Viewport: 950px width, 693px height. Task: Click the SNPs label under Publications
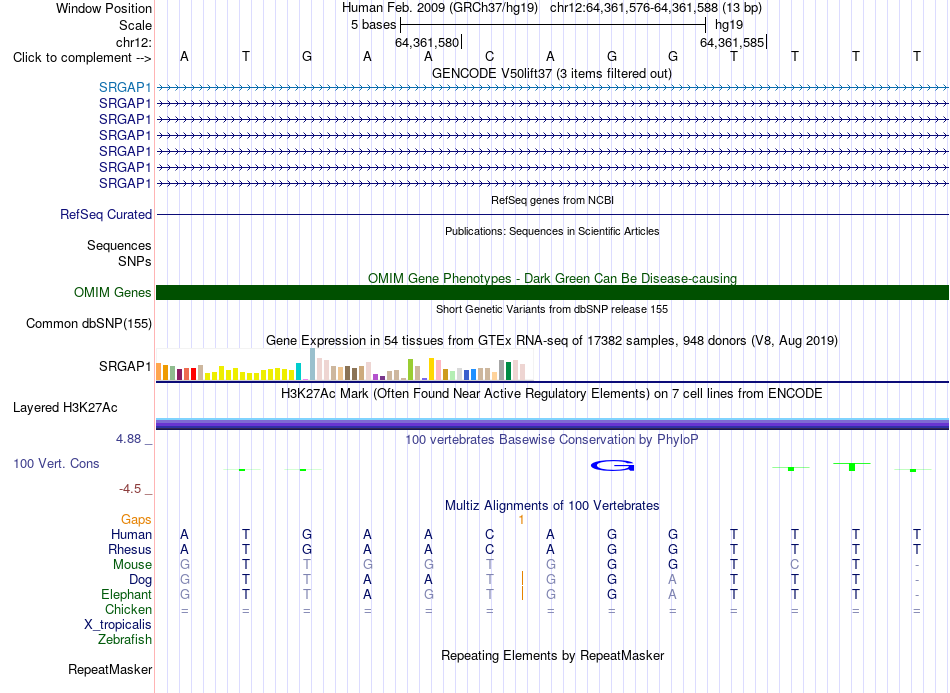pos(135,261)
